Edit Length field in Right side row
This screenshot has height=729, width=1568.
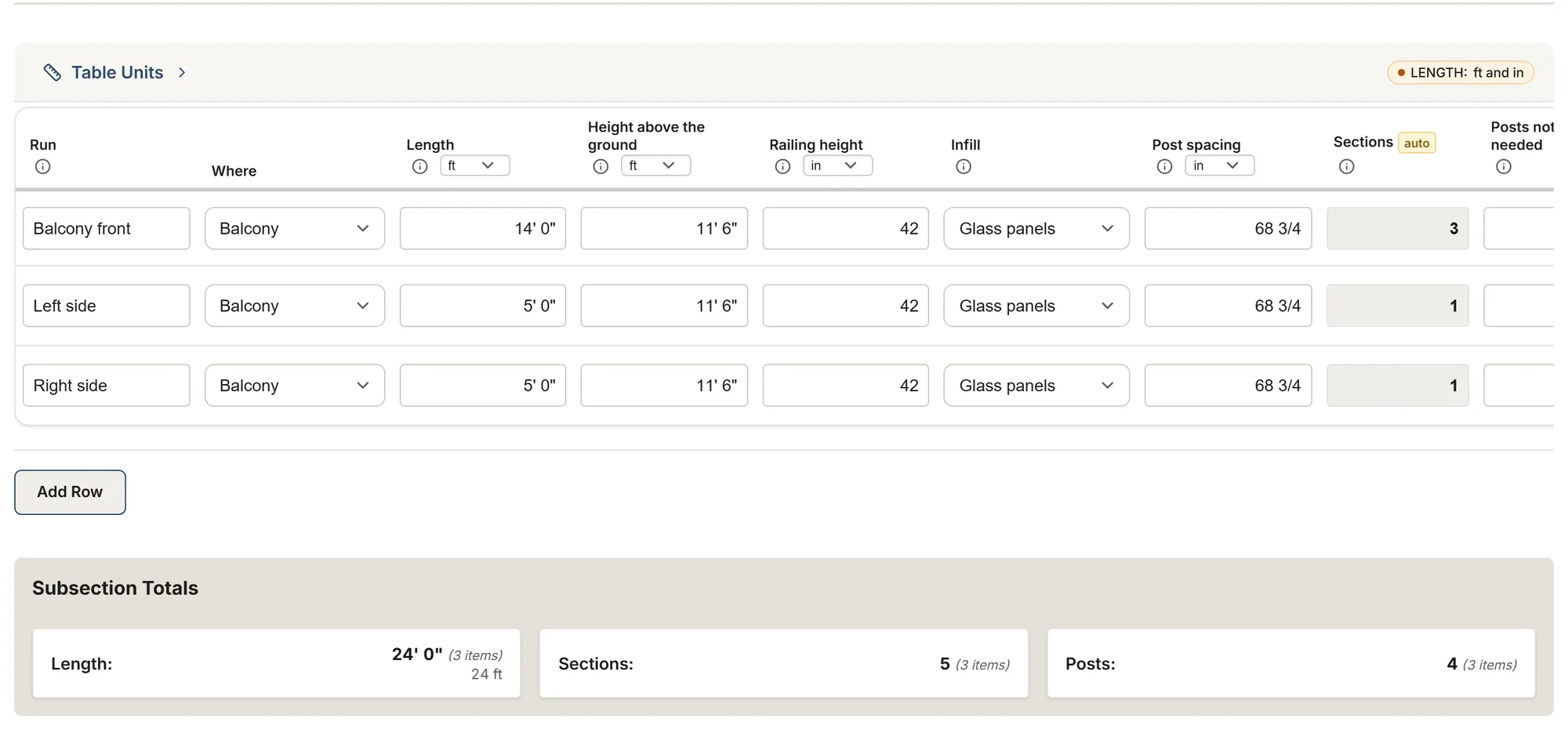(x=483, y=385)
